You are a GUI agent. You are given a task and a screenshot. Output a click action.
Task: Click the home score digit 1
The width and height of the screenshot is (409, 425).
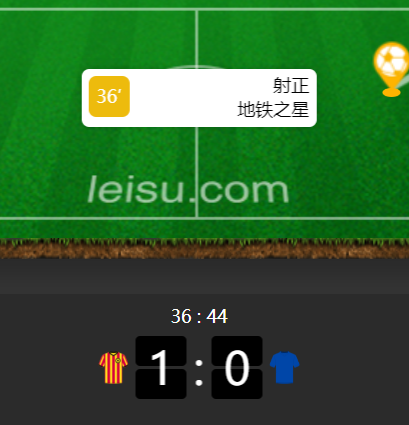click(161, 367)
